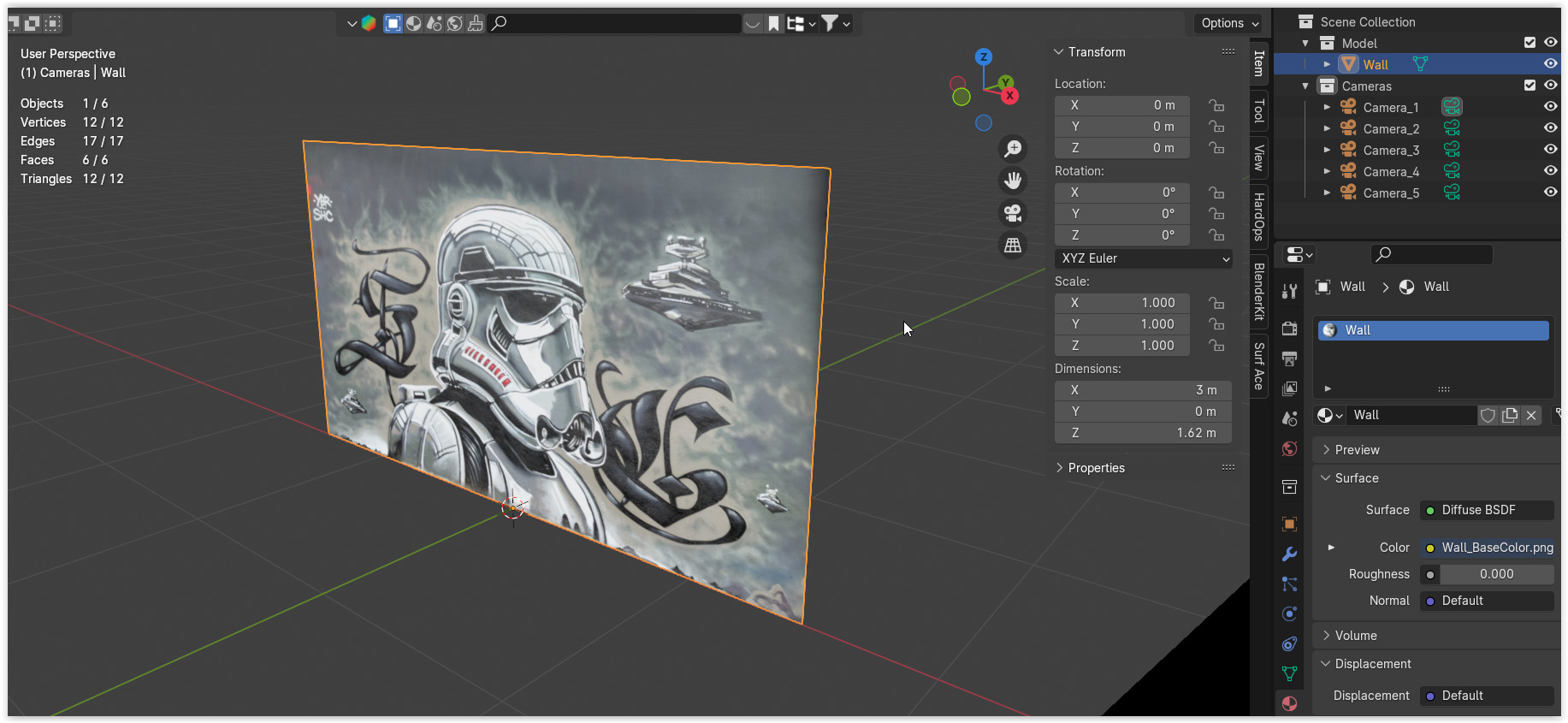Uncheck the Cameras collection exclude checkbox
The height and width of the screenshot is (723, 1568).
(x=1530, y=85)
